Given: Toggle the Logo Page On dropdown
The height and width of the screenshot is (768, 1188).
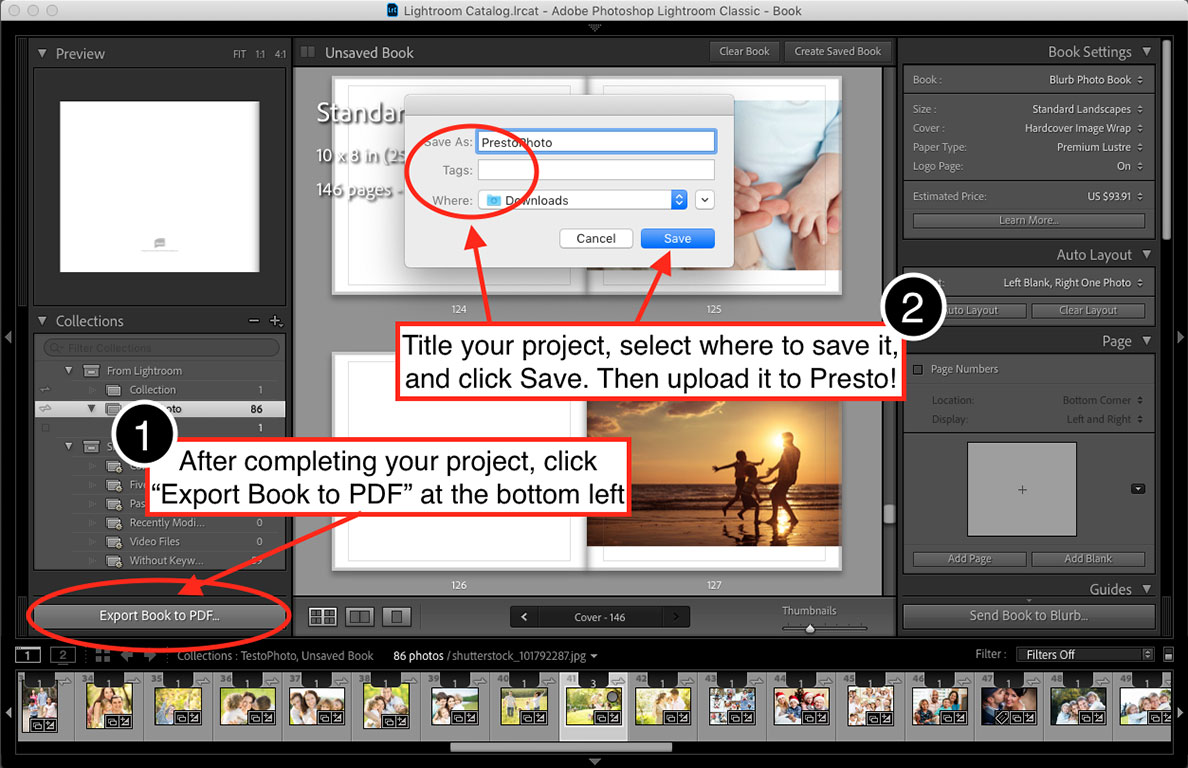Looking at the screenshot, I should [x=1130, y=166].
